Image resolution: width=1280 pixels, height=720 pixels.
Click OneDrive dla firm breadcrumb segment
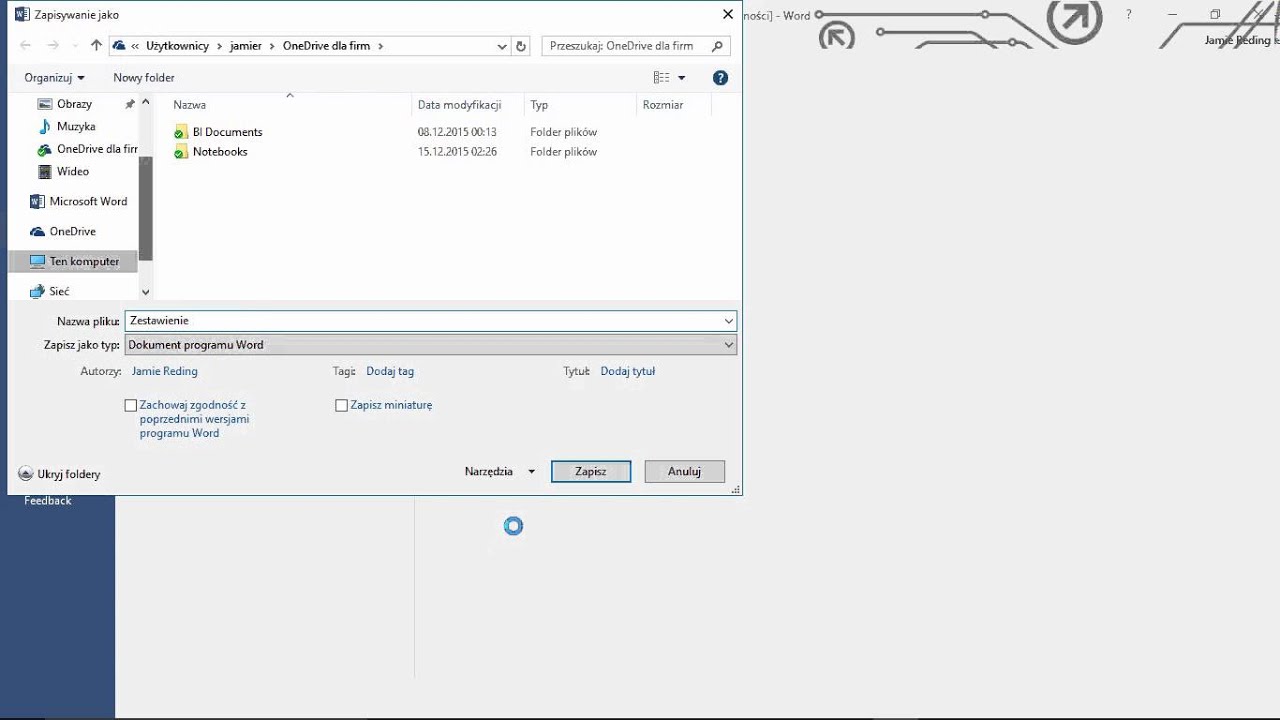pyautogui.click(x=327, y=46)
